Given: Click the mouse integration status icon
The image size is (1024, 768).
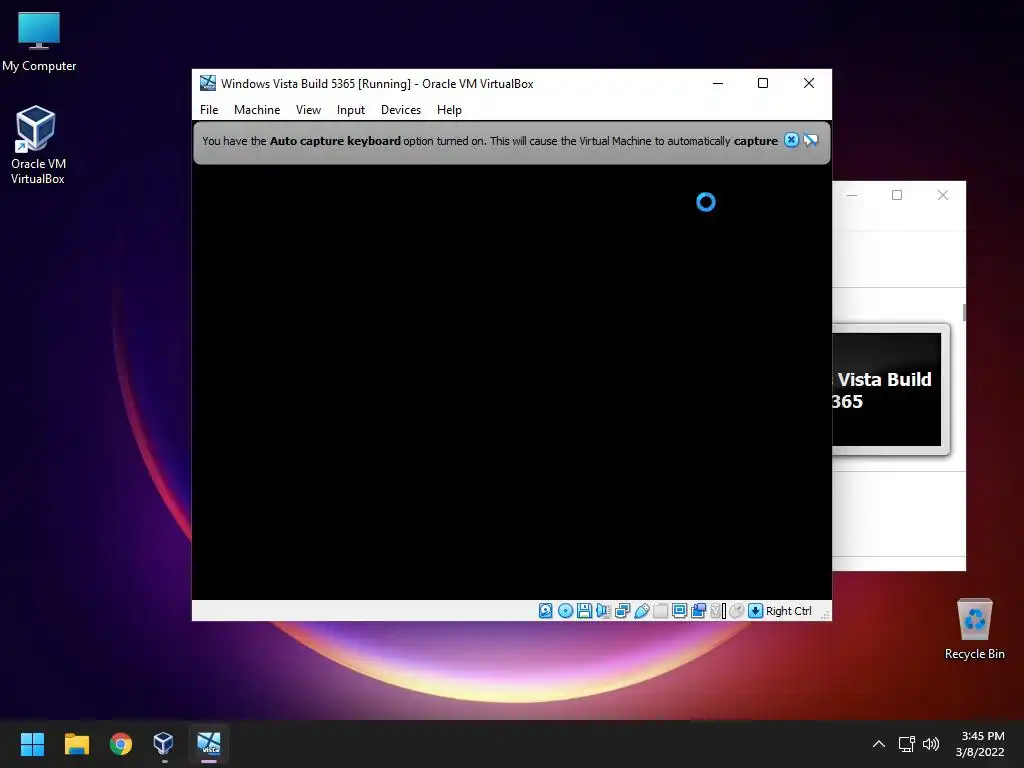Looking at the screenshot, I should (x=737, y=611).
